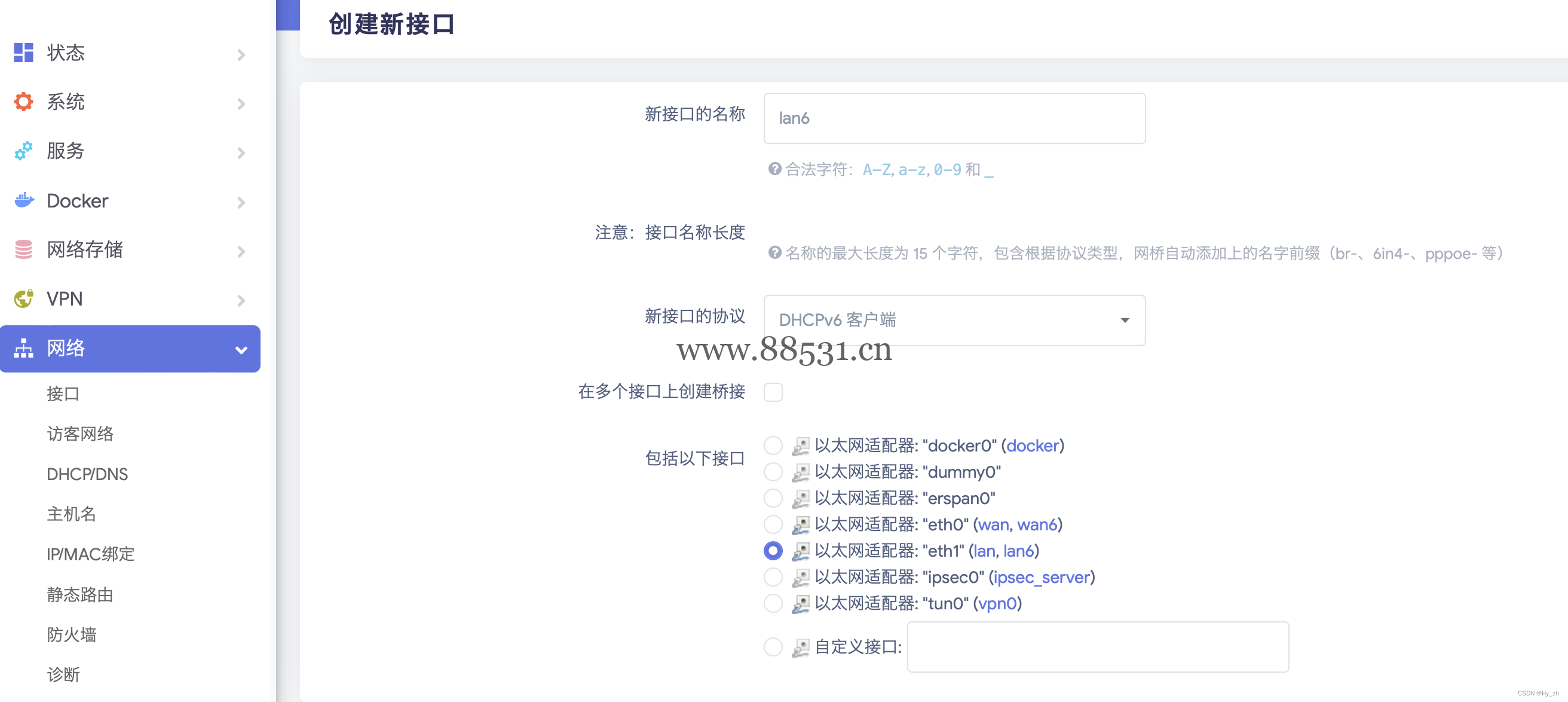Viewport: 1568px width, 702px height.
Task: Open the DHCP/DNS submenu item
Action: pos(87,474)
